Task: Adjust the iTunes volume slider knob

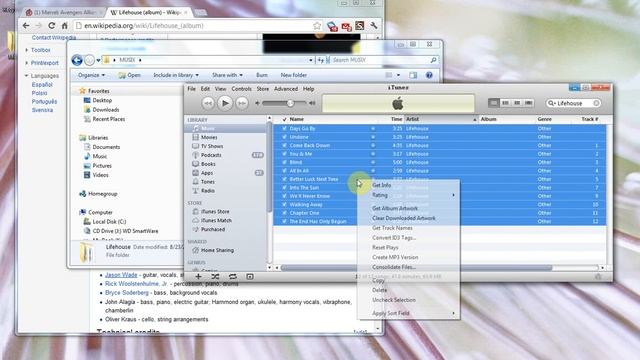Action: point(290,103)
